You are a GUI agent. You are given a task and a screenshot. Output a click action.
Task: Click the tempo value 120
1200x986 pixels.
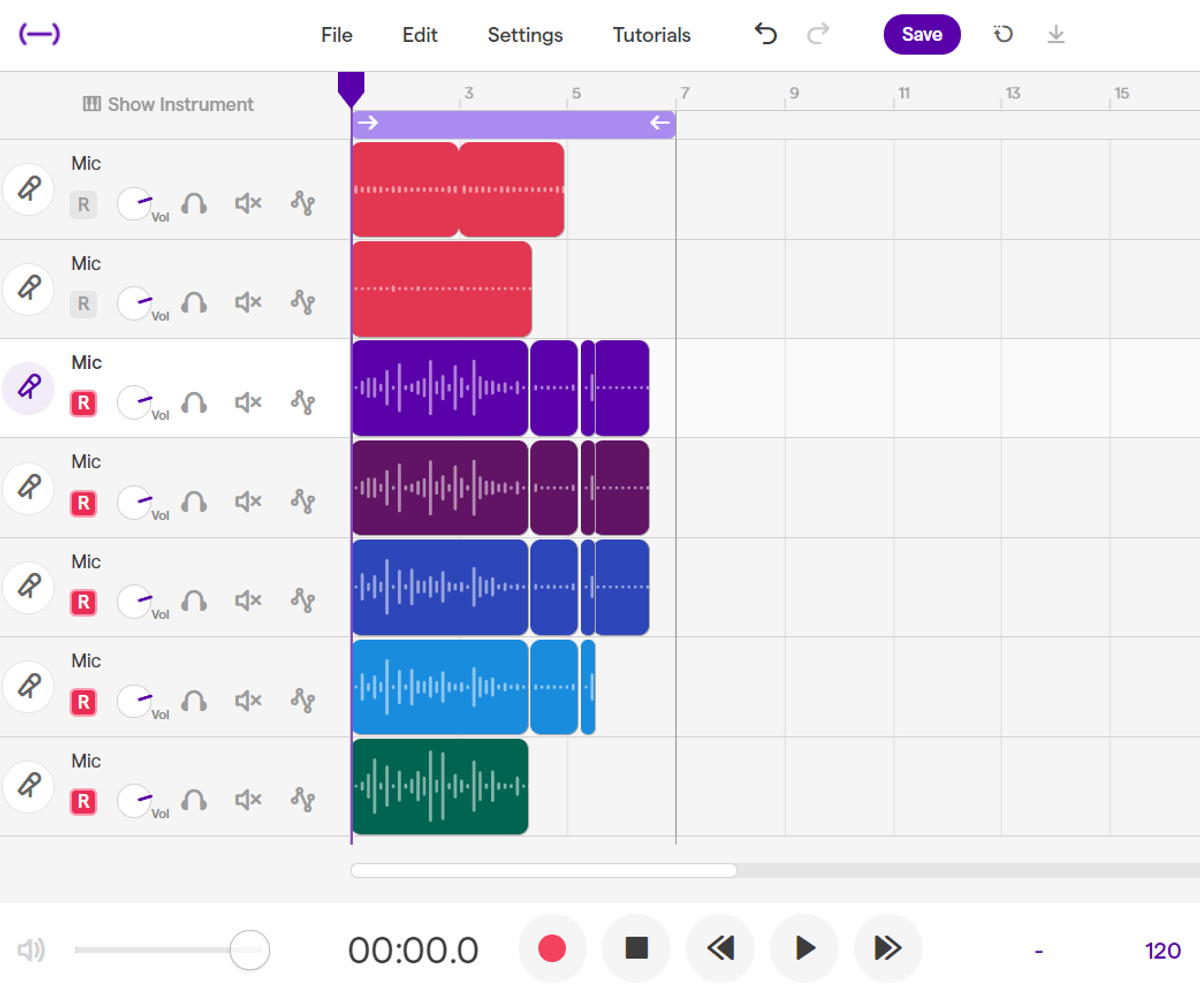1163,950
